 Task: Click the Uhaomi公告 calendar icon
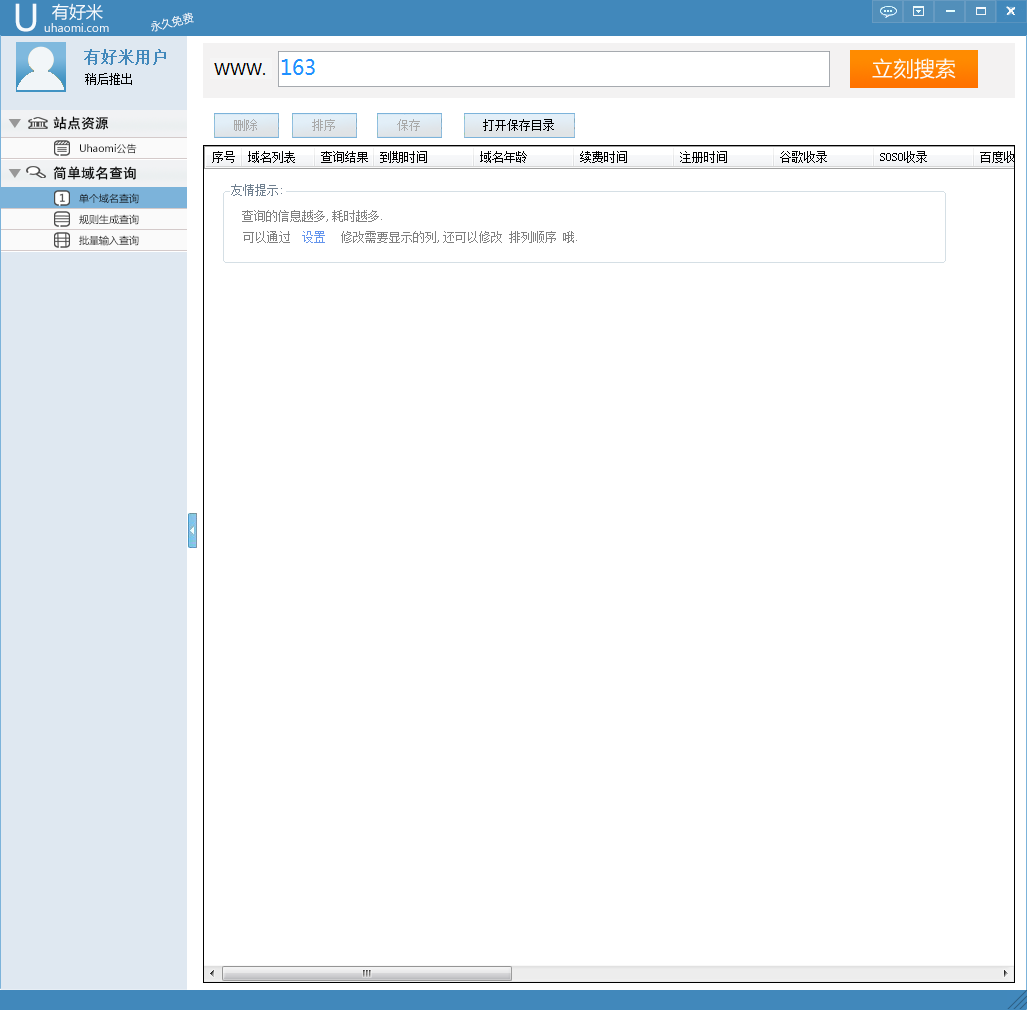[62, 148]
